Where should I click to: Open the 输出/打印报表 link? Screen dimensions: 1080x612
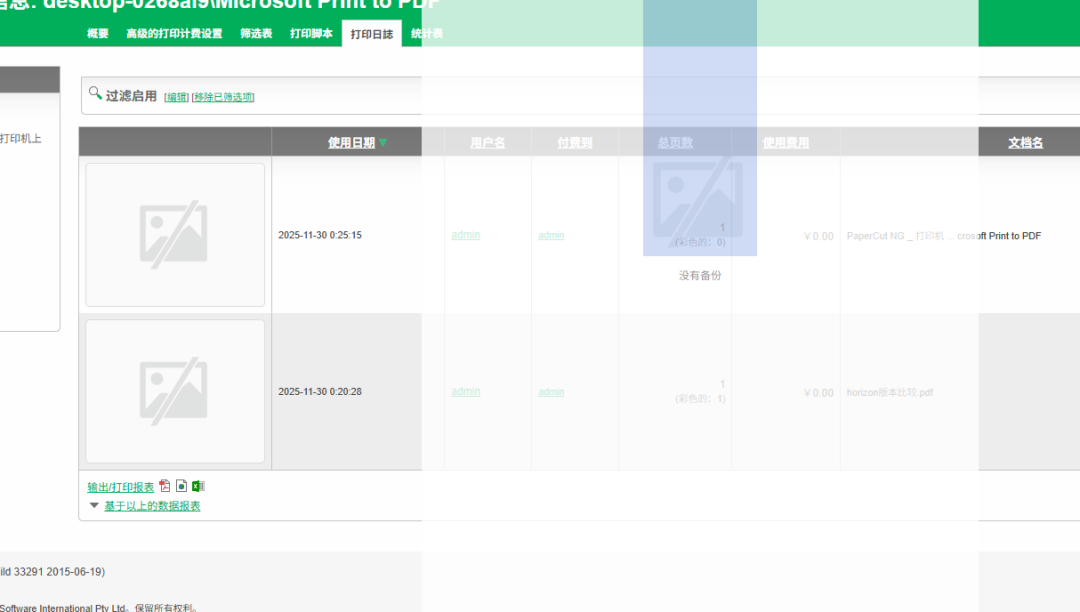pyautogui.click(x=120, y=487)
